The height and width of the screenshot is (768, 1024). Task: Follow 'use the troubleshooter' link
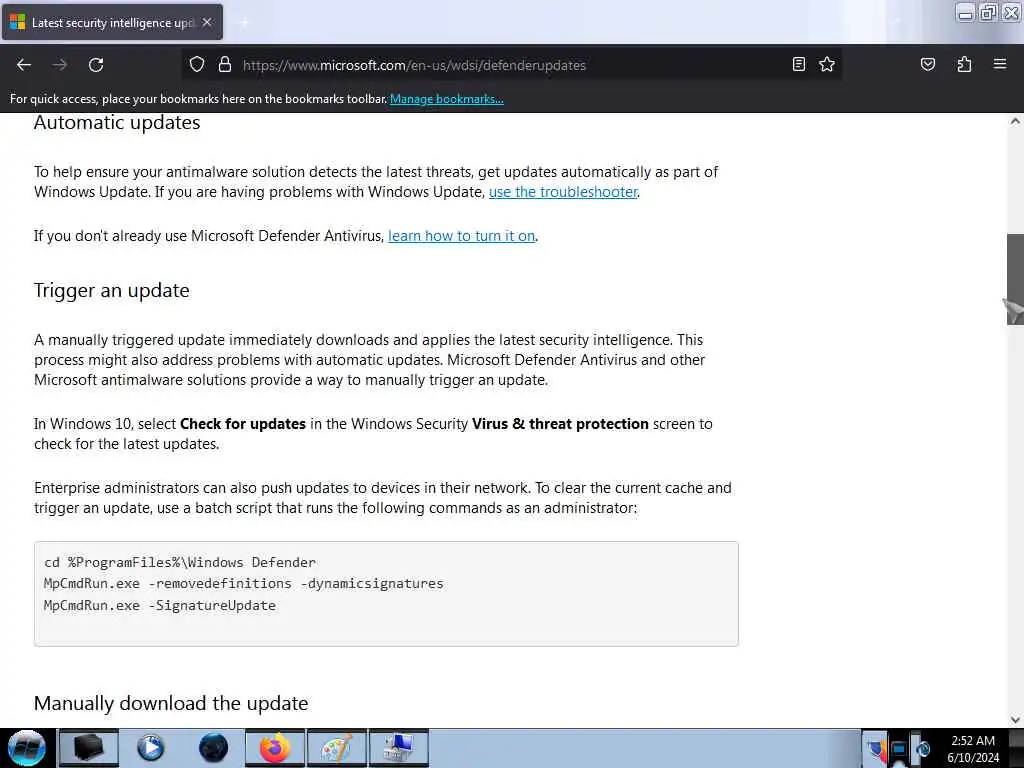563,192
